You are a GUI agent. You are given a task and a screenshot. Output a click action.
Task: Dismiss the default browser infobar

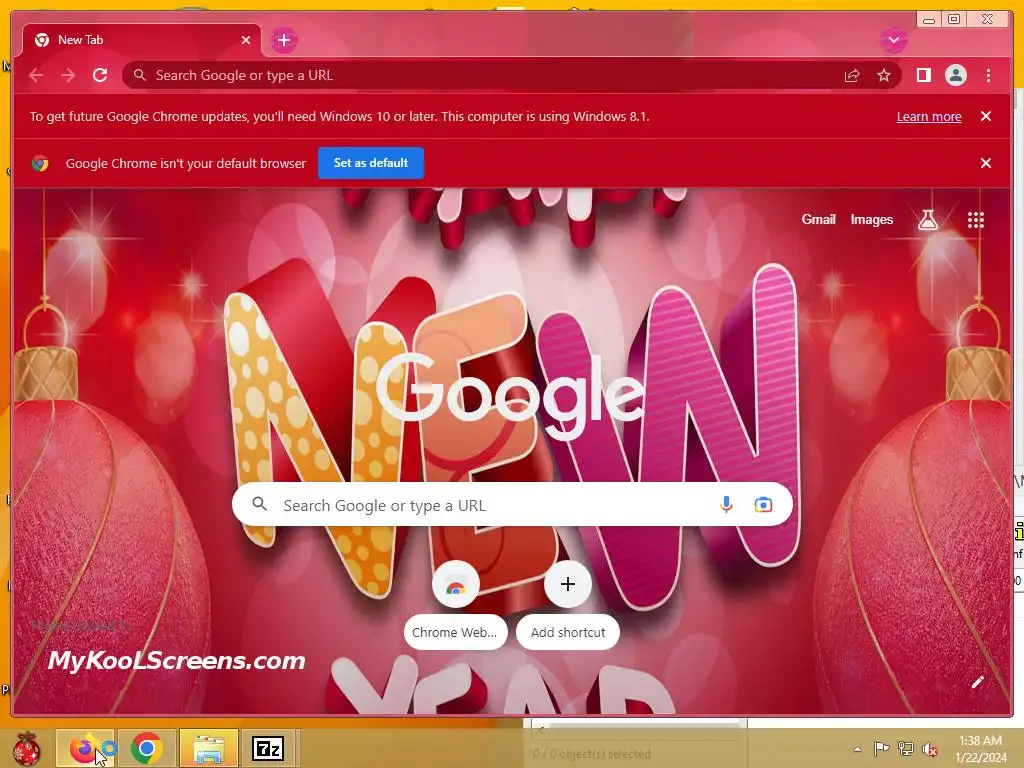[986, 163]
